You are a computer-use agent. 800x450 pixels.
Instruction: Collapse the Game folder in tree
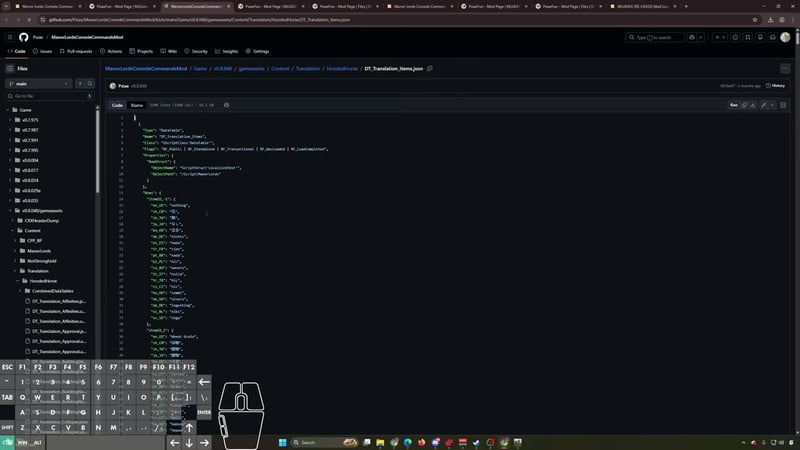(x=8, y=110)
